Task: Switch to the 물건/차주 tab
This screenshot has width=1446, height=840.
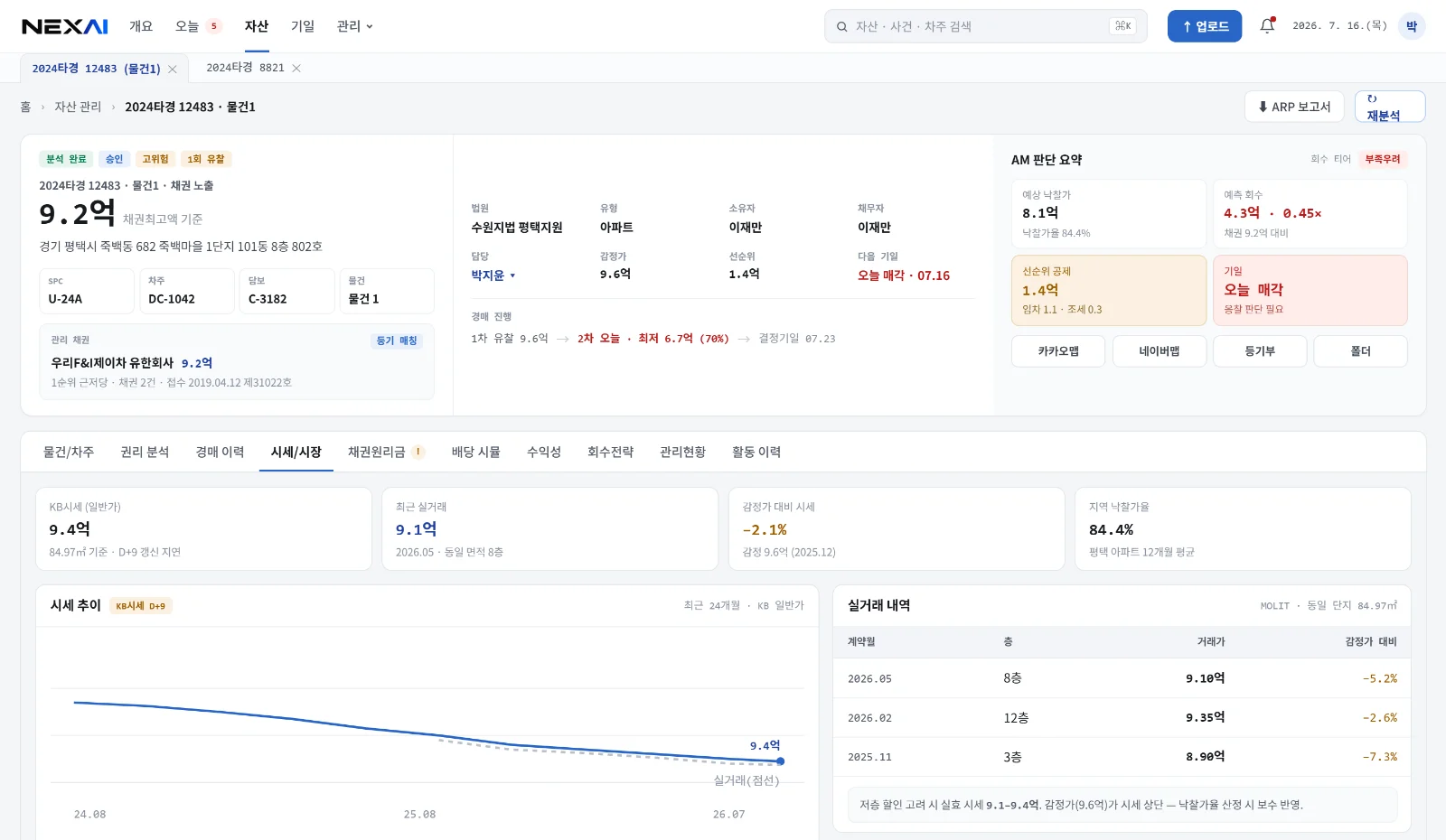Action: pyautogui.click(x=69, y=452)
